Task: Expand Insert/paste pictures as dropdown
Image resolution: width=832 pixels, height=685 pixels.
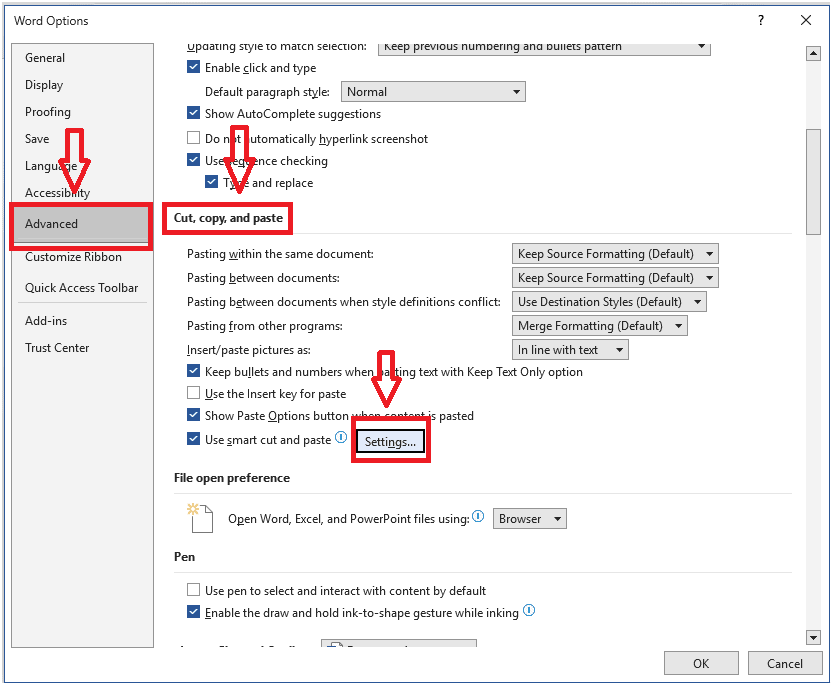Action: (570, 350)
